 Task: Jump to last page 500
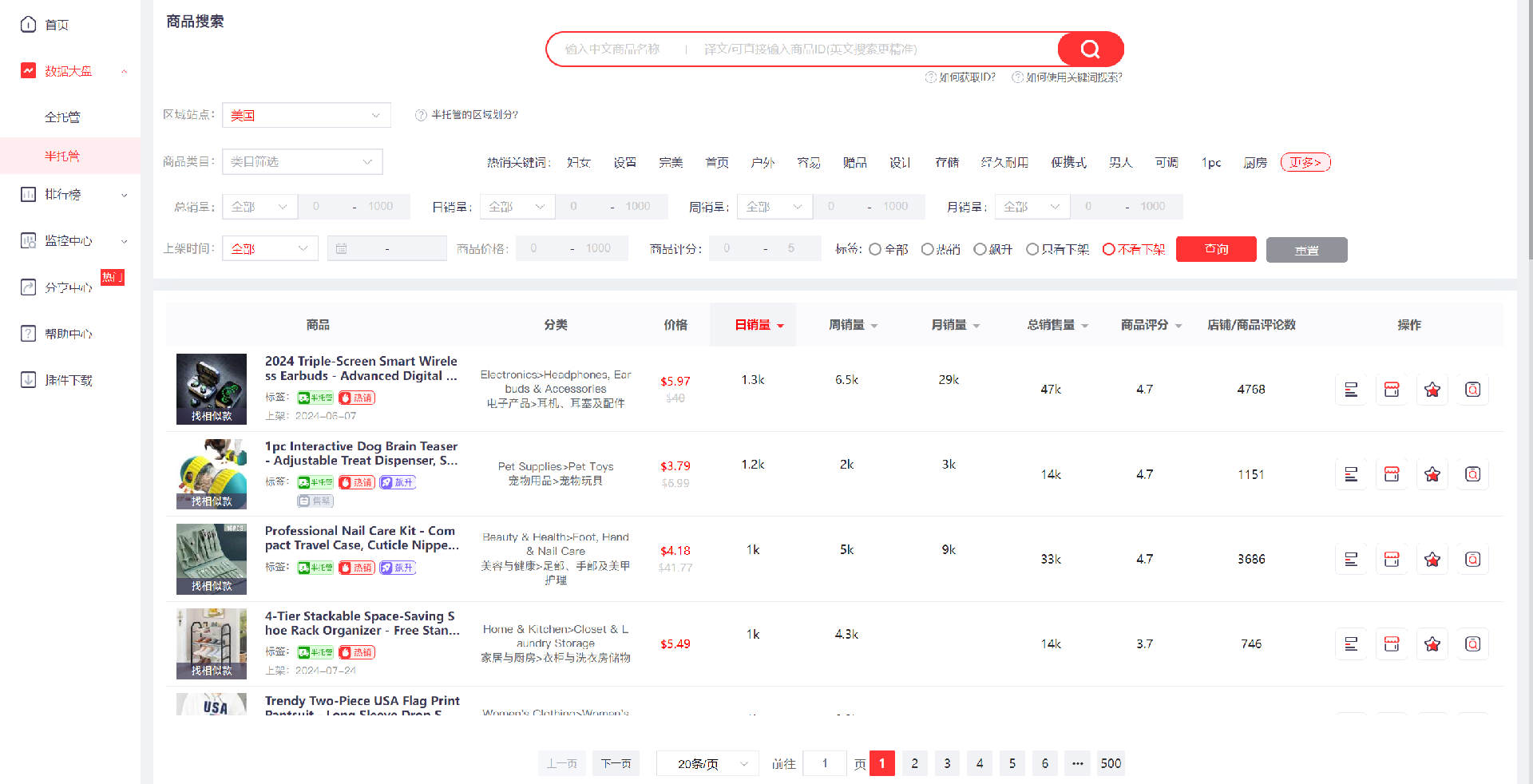1111,763
